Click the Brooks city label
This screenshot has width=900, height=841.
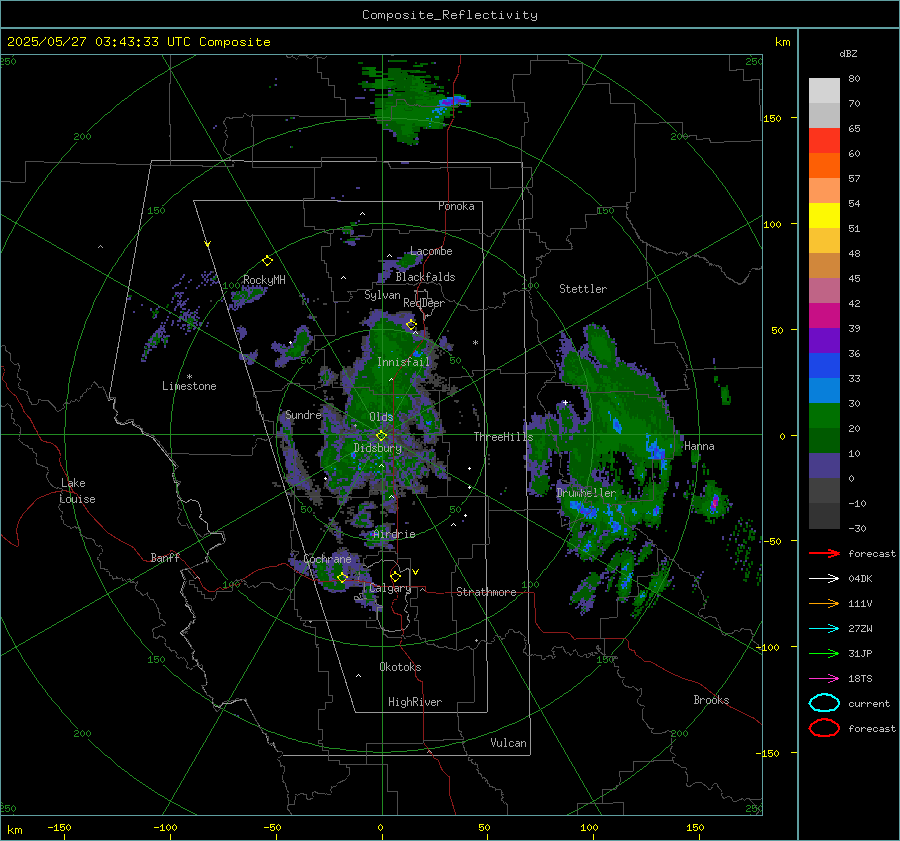(x=711, y=700)
